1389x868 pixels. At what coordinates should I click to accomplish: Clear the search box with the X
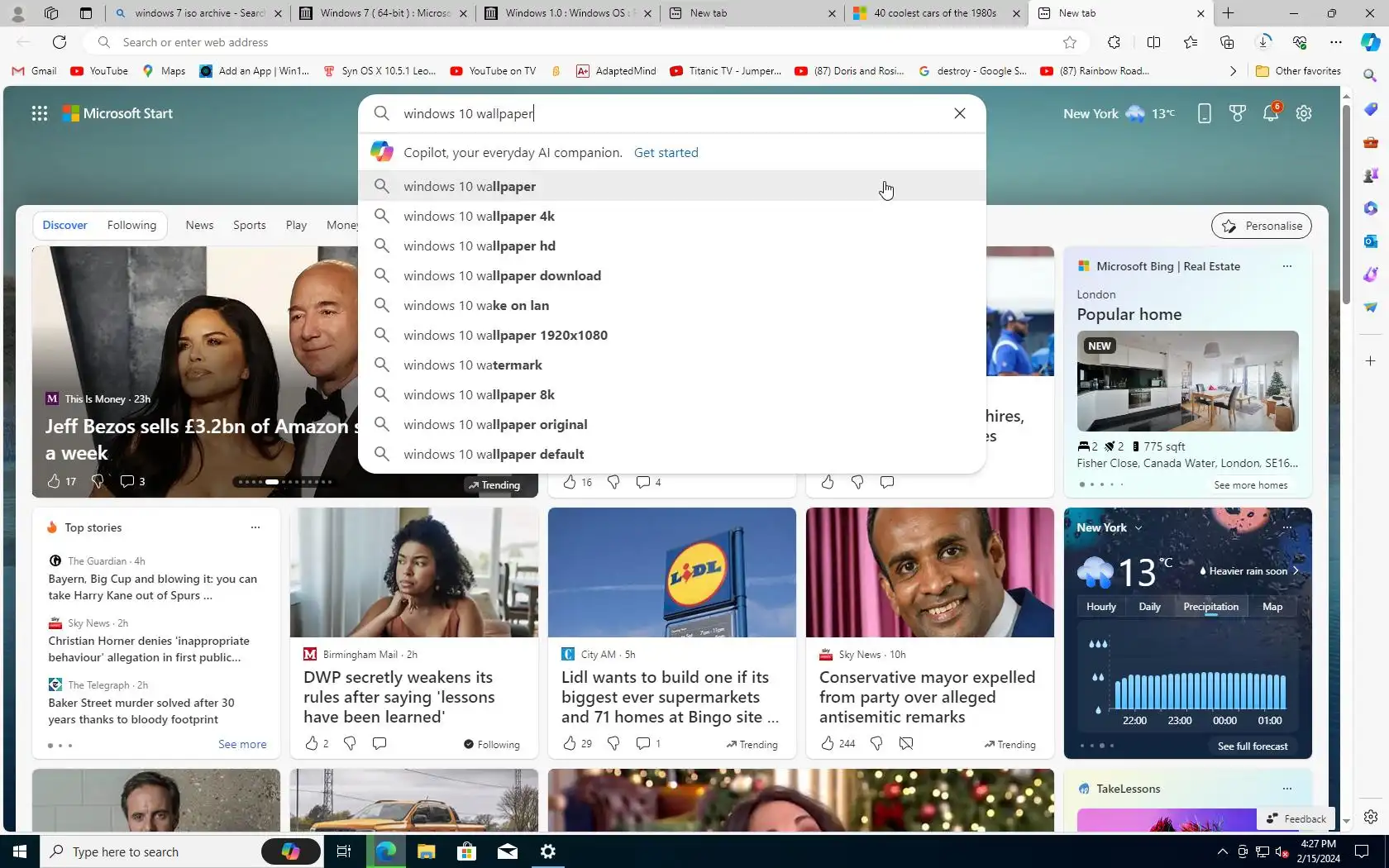(x=959, y=113)
